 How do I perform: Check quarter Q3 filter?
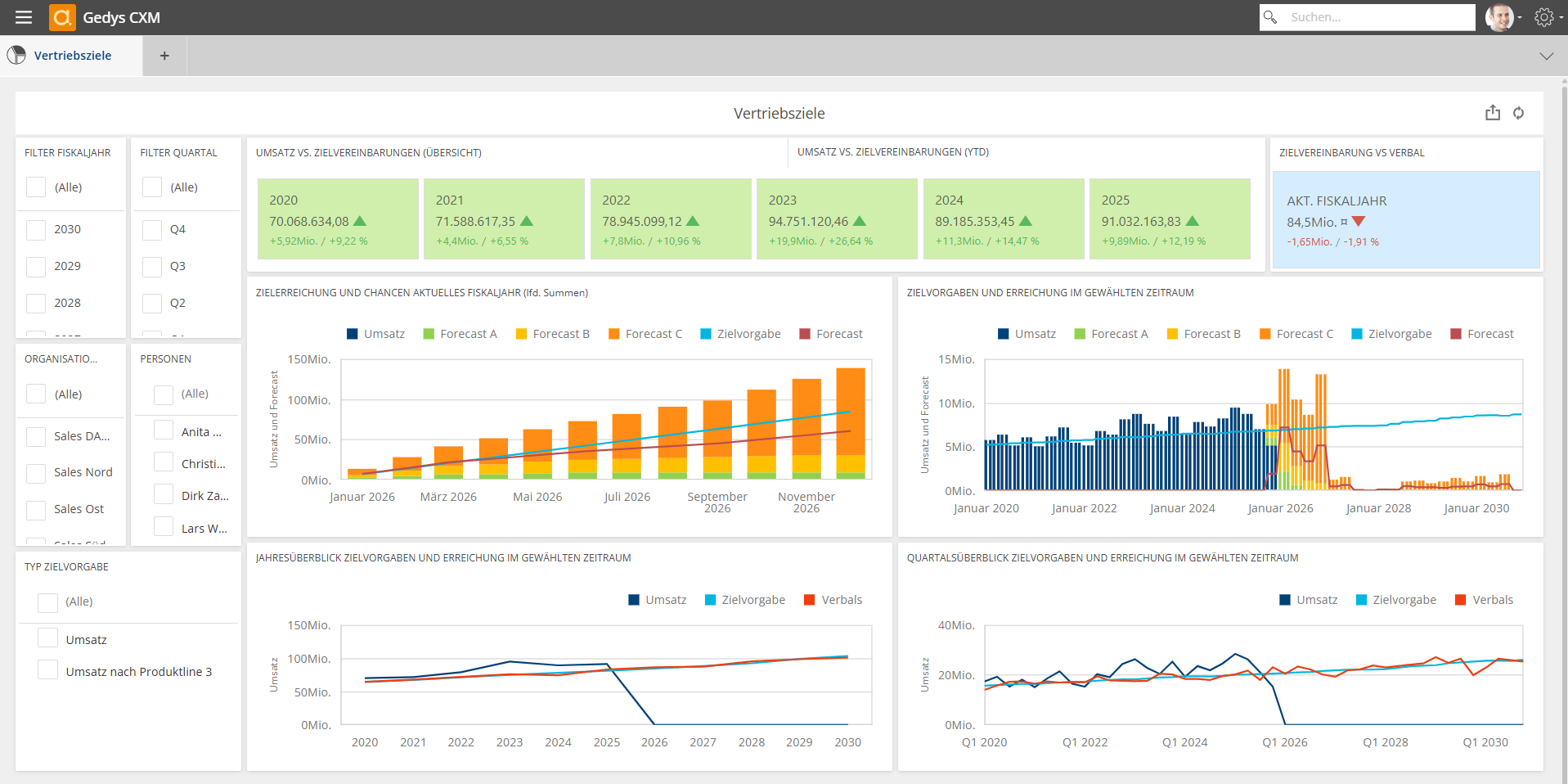(x=152, y=267)
